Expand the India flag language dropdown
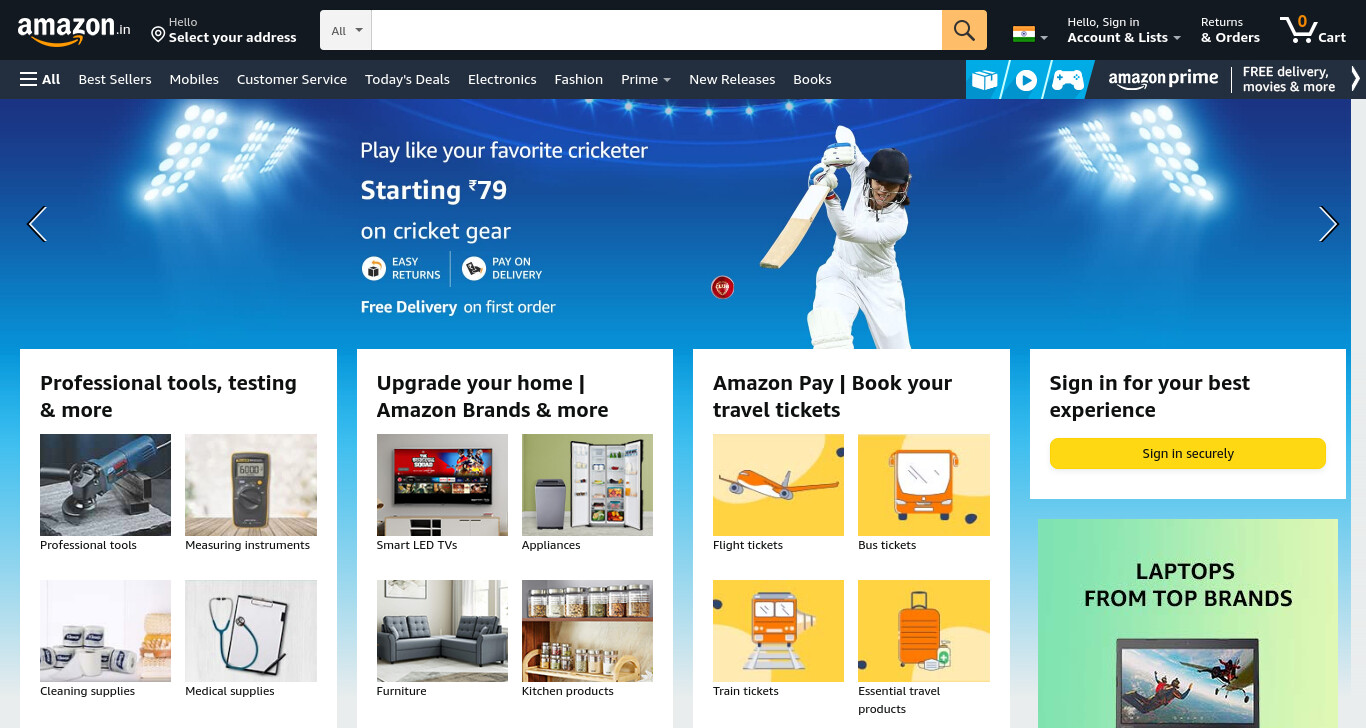Viewport: 1366px width, 728px height. [1030, 34]
